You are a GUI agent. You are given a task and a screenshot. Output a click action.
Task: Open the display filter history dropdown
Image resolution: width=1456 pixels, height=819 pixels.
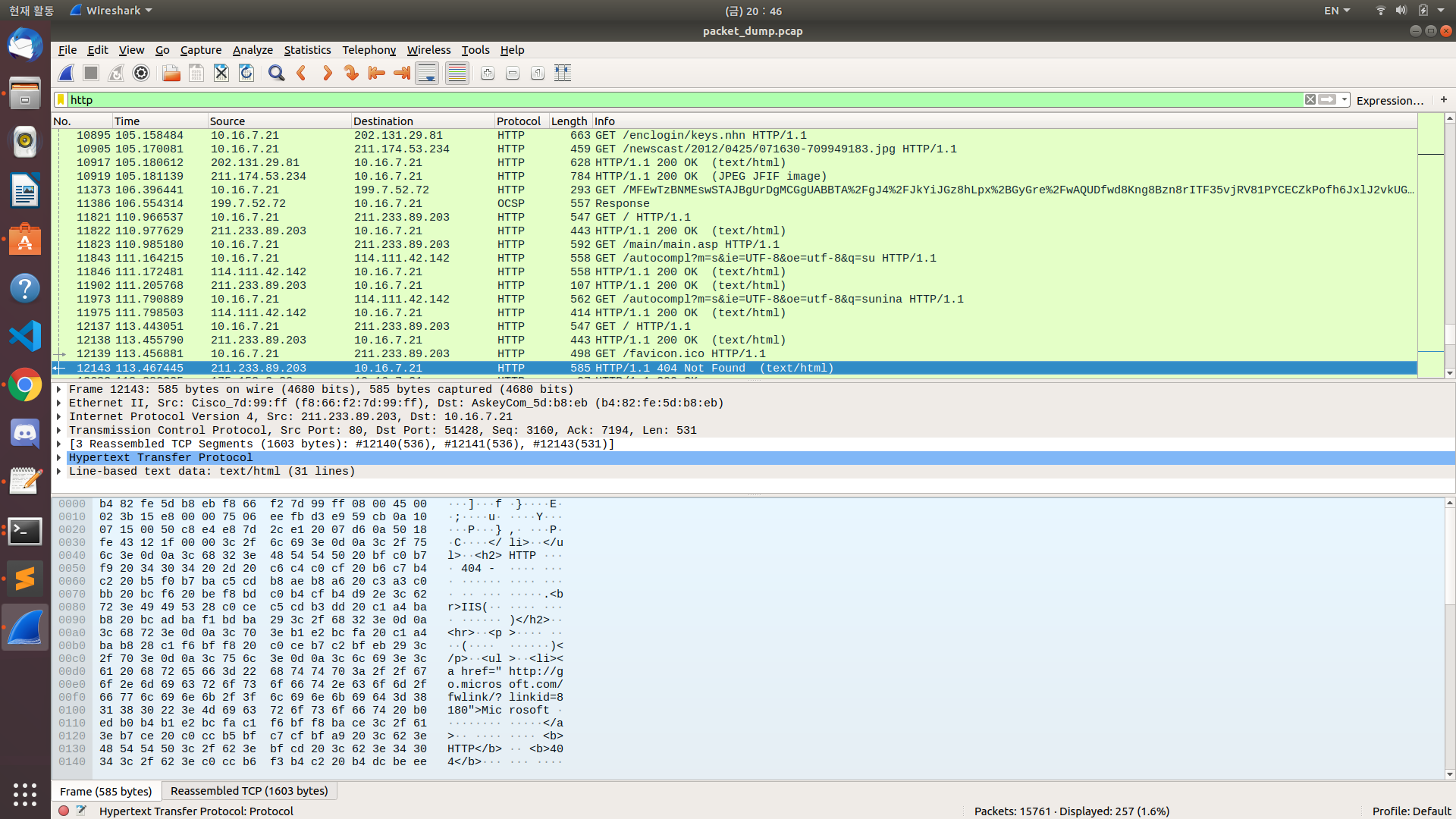click(1345, 100)
